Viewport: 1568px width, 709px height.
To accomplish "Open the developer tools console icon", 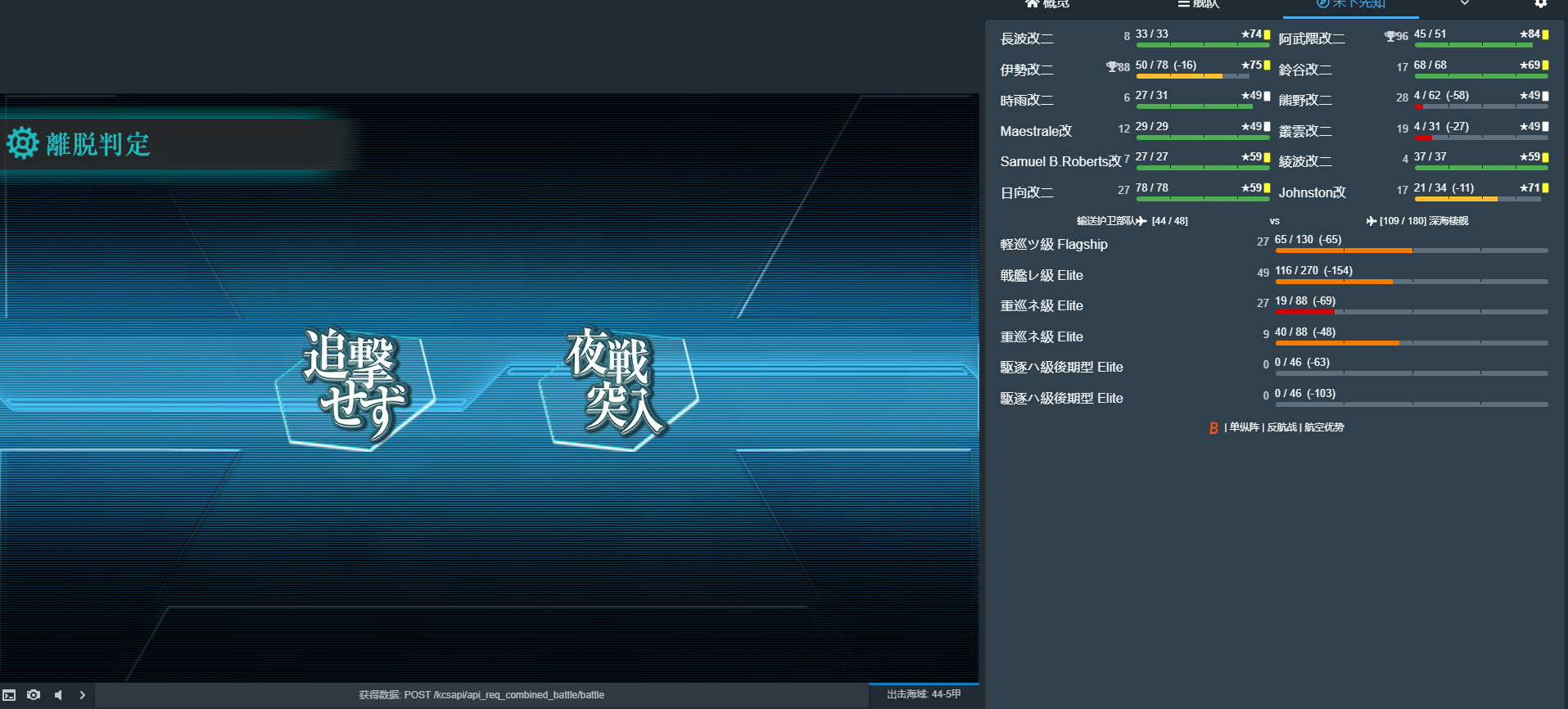I will 10,695.
